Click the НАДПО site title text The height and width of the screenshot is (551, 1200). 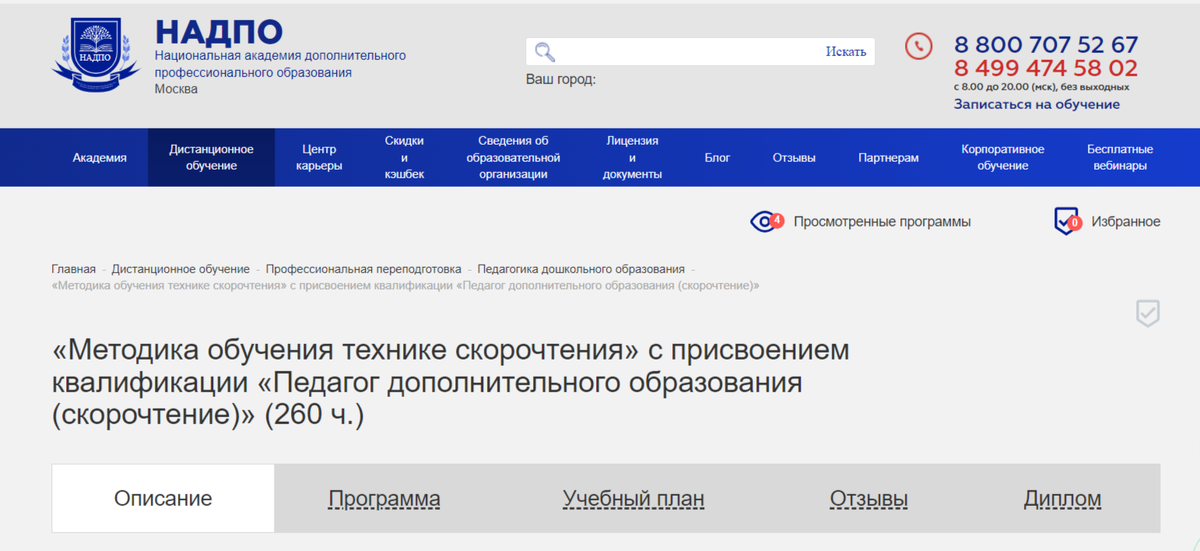click(219, 32)
